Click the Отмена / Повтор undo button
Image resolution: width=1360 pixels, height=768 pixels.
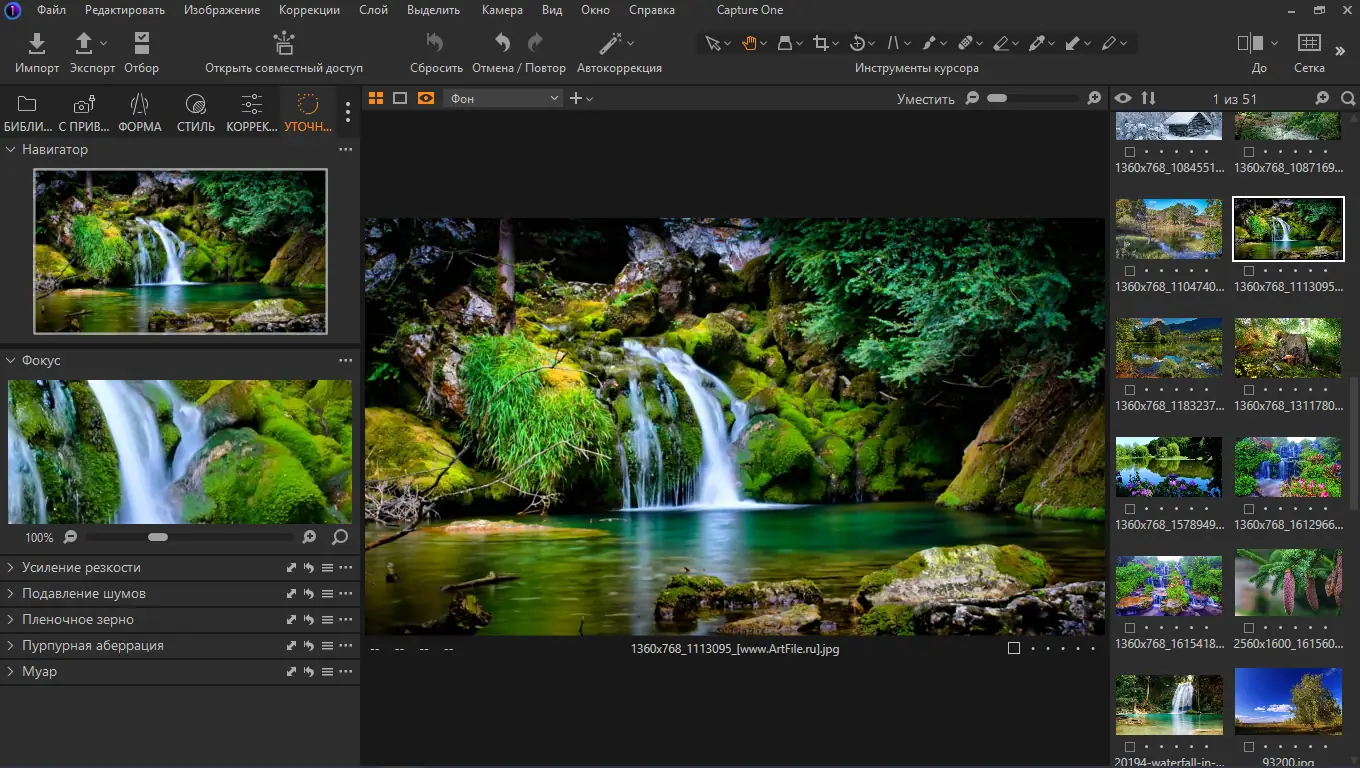[x=503, y=44]
